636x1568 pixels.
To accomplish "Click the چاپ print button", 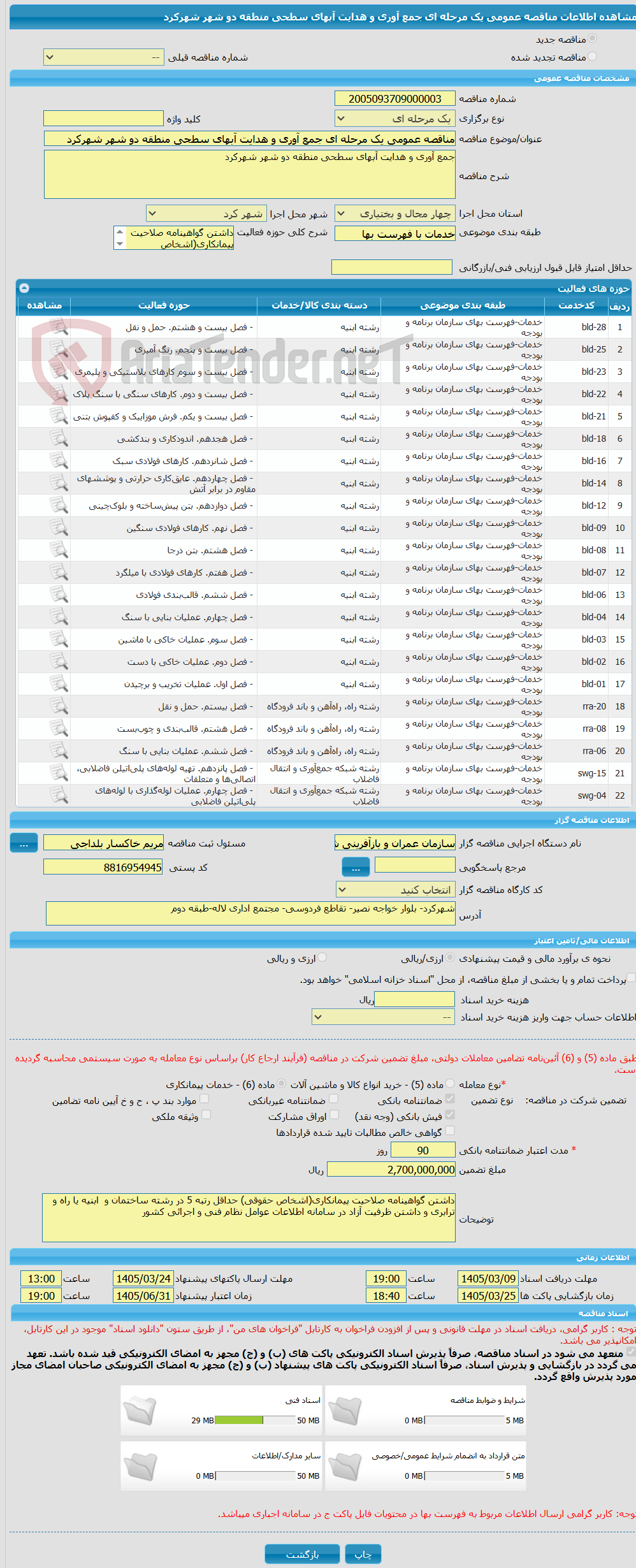I will click(363, 1554).
